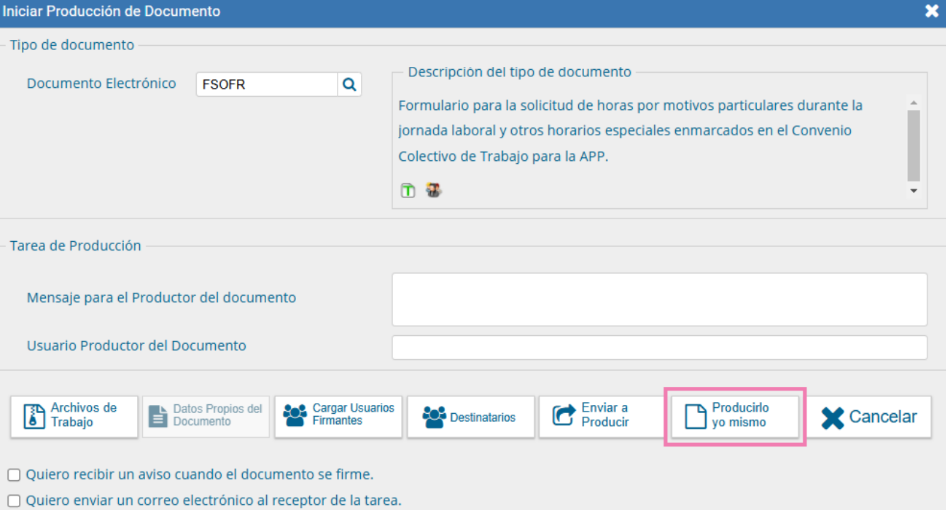
Task: Enable notification when the document is signed
Action: click(14, 475)
